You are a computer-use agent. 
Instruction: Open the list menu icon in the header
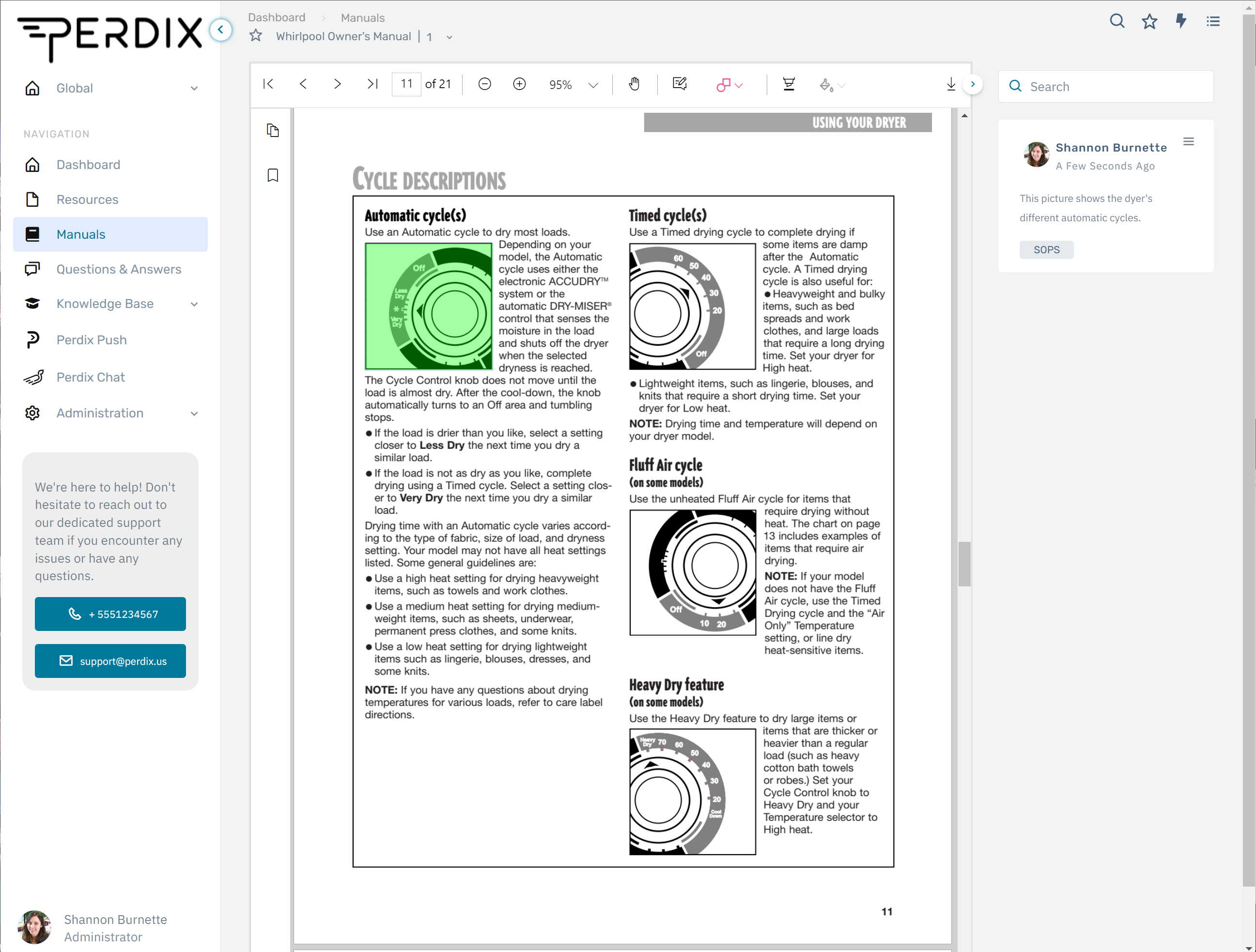point(1213,21)
